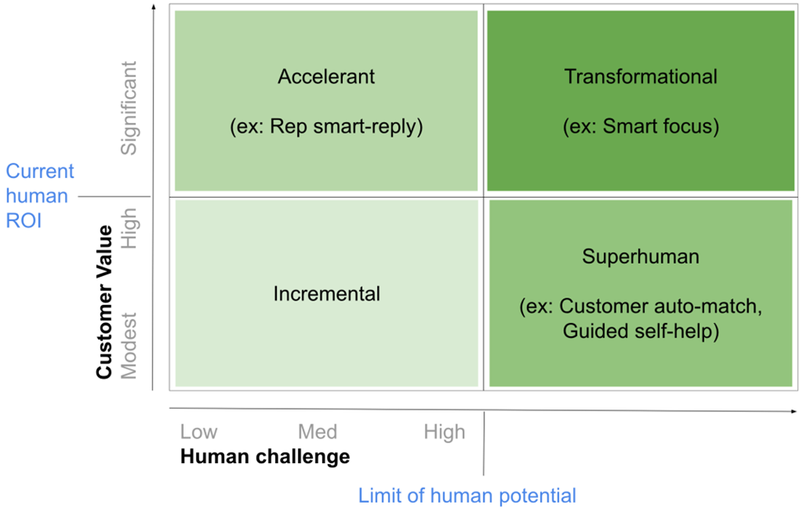Click the Guided self-help example text

click(641, 331)
